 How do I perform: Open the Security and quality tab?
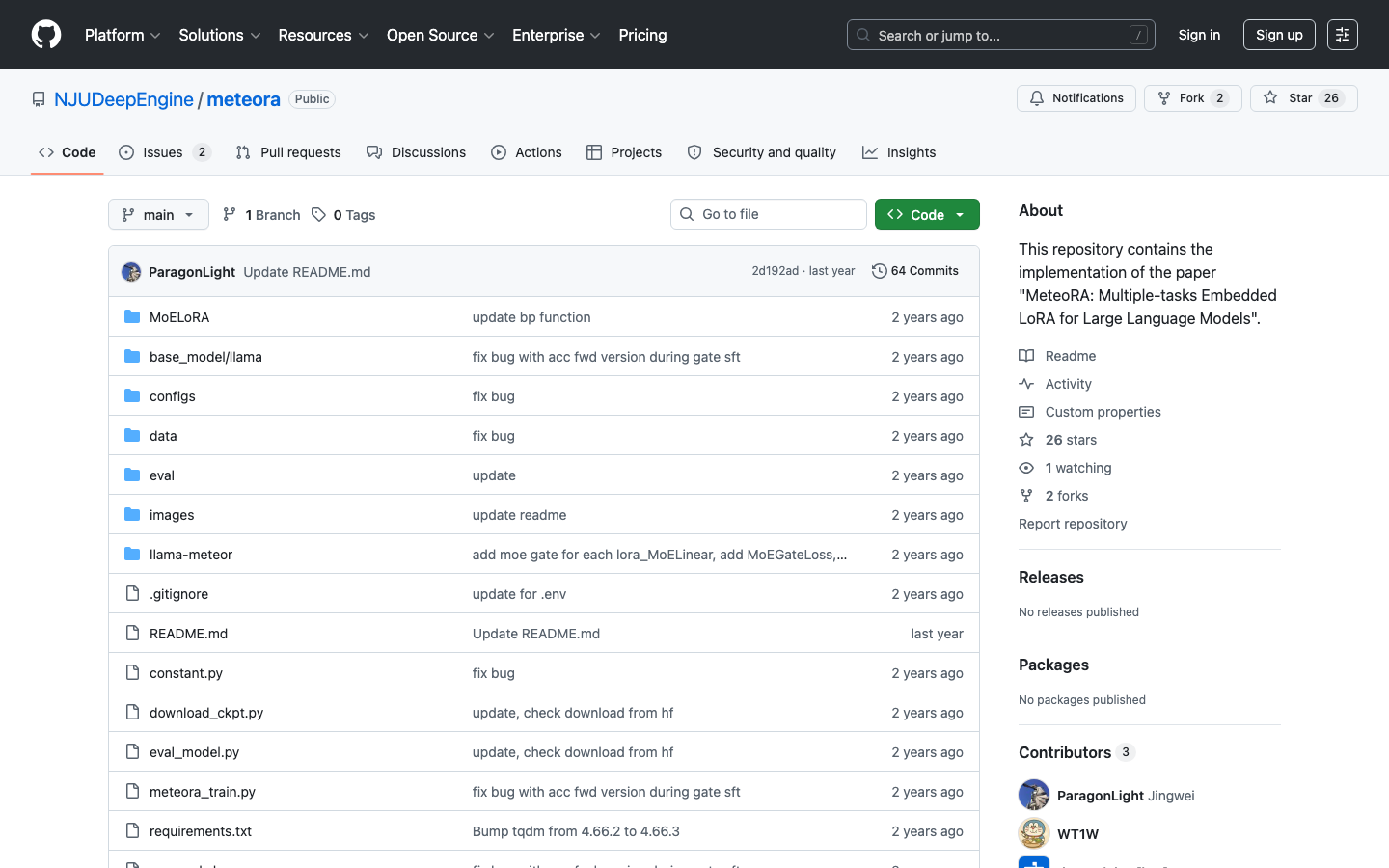tap(762, 152)
